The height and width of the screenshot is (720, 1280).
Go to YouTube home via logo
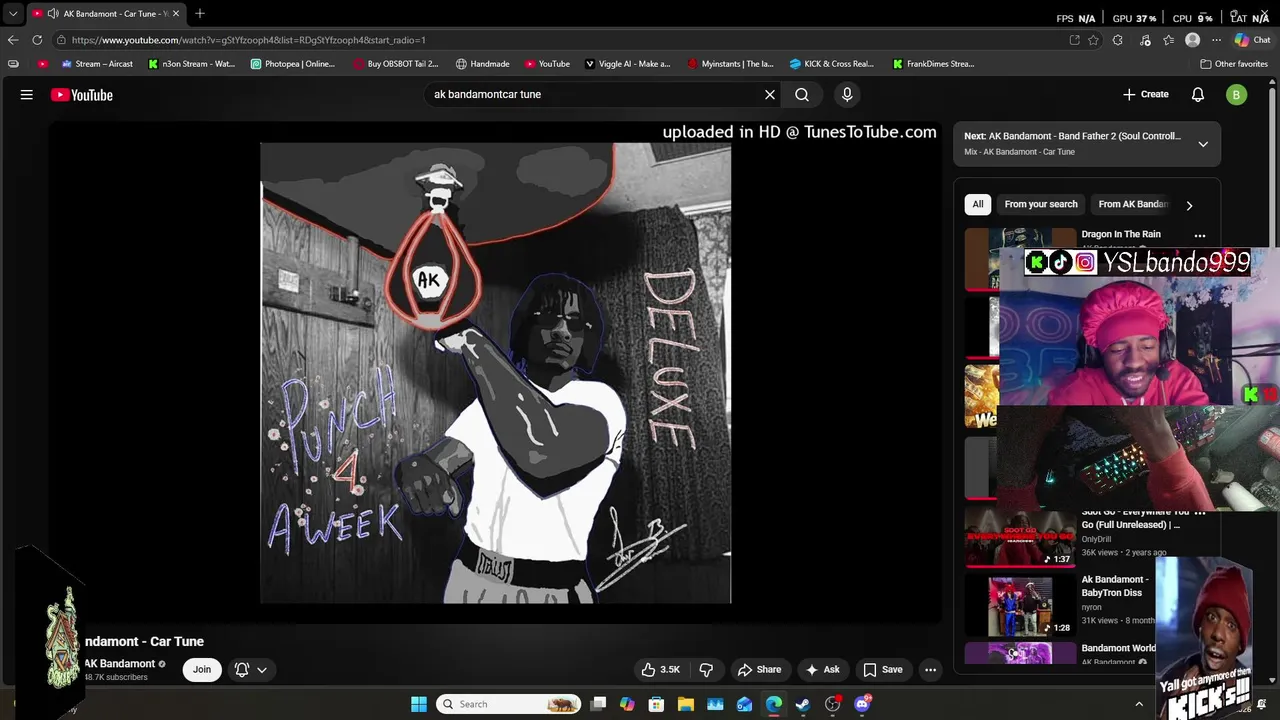pyautogui.click(x=82, y=95)
